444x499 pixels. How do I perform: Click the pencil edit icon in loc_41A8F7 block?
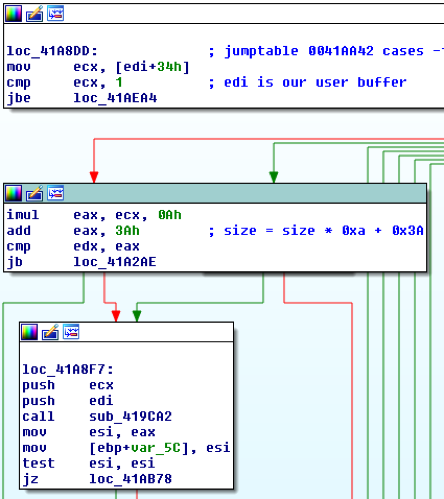click(50, 332)
